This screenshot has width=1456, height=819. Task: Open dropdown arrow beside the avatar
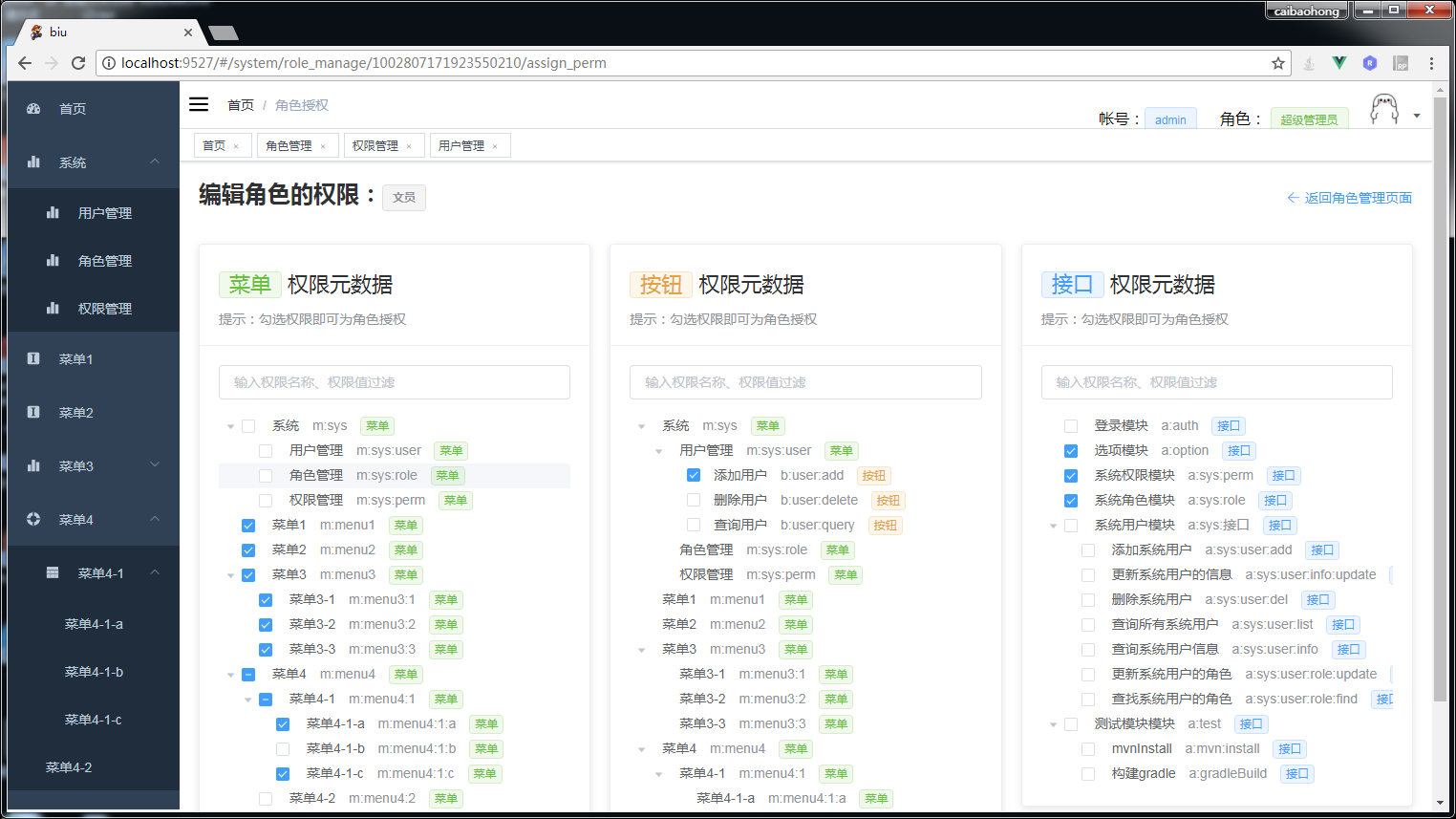click(x=1417, y=116)
